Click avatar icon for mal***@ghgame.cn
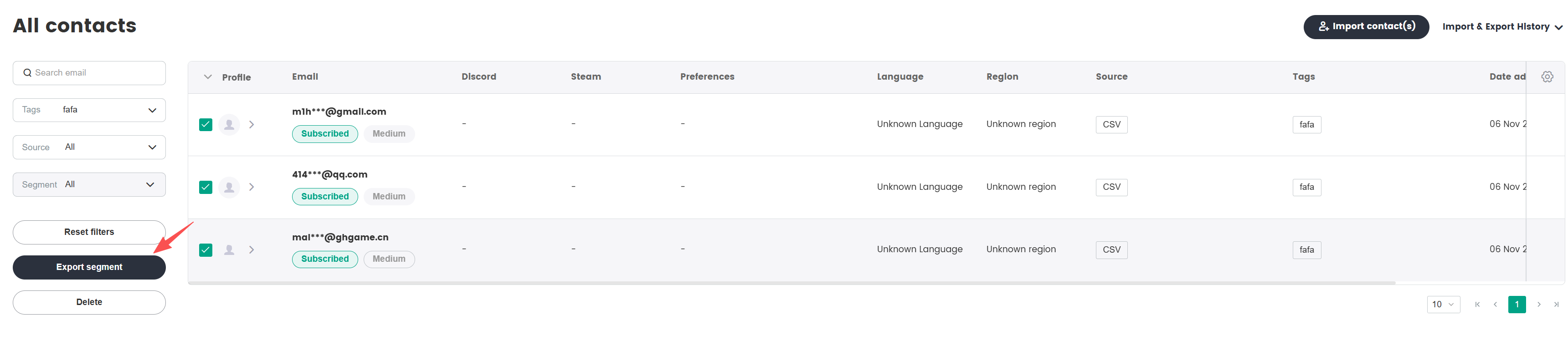The image size is (1568, 351). coord(229,250)
